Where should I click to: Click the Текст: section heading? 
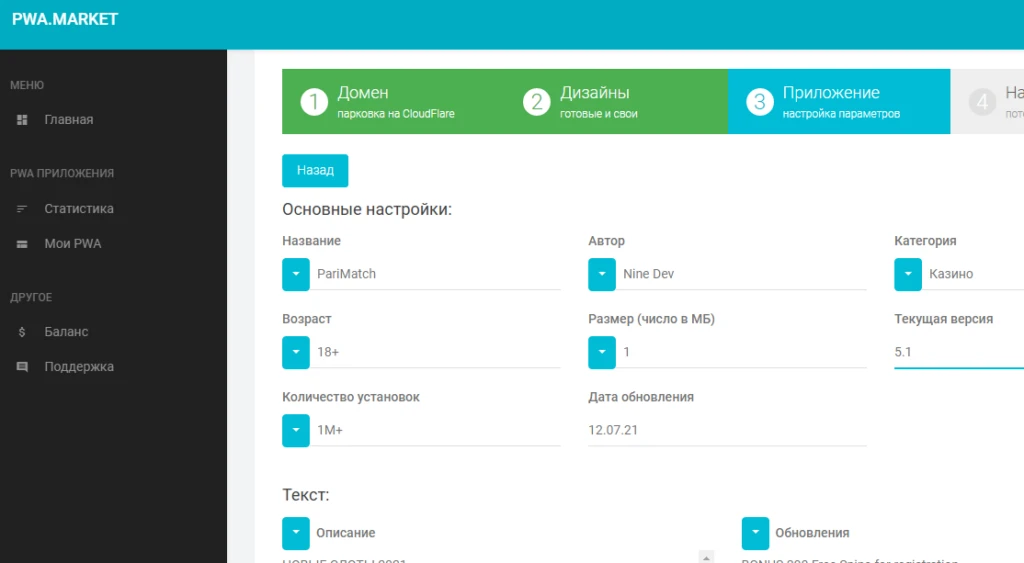pos(306,495)
